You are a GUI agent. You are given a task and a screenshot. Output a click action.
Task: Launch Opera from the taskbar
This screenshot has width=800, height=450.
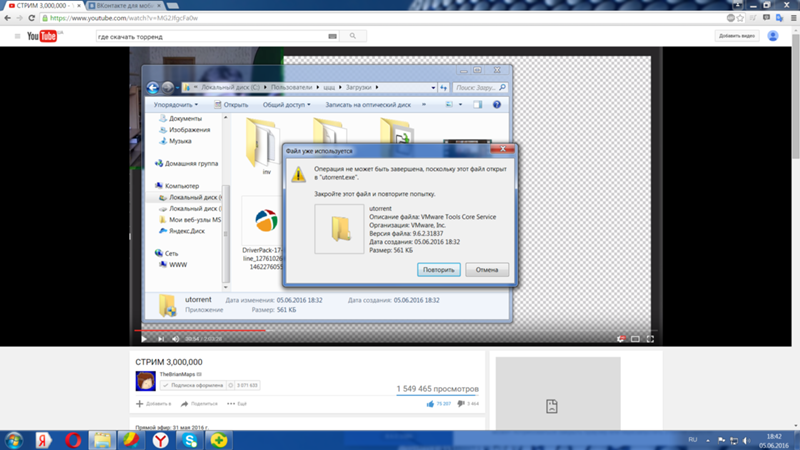[x=73, y=440]
